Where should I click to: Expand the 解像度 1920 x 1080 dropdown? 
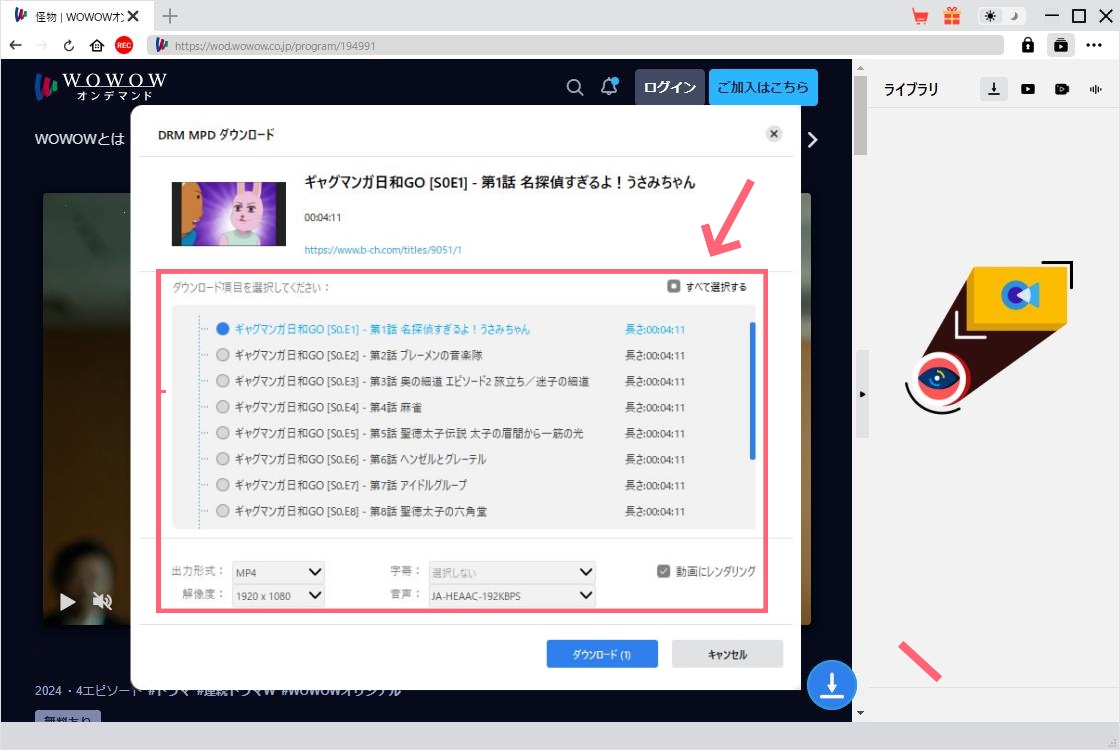click(x=278, y=596)
